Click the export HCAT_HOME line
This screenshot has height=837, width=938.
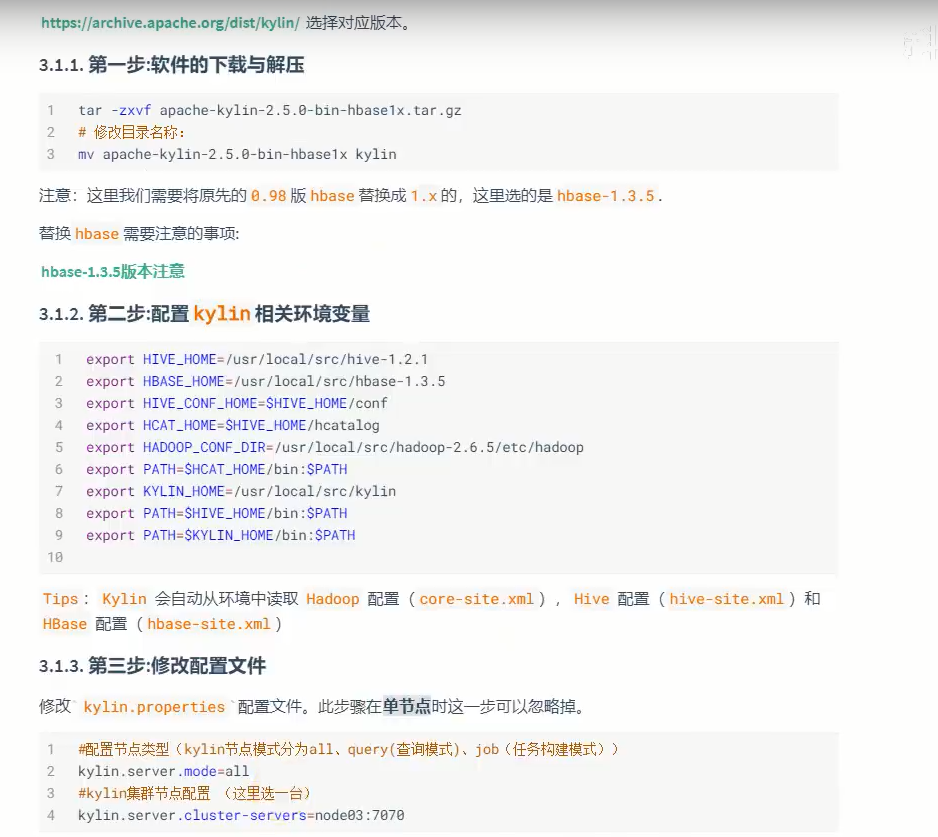233,425
